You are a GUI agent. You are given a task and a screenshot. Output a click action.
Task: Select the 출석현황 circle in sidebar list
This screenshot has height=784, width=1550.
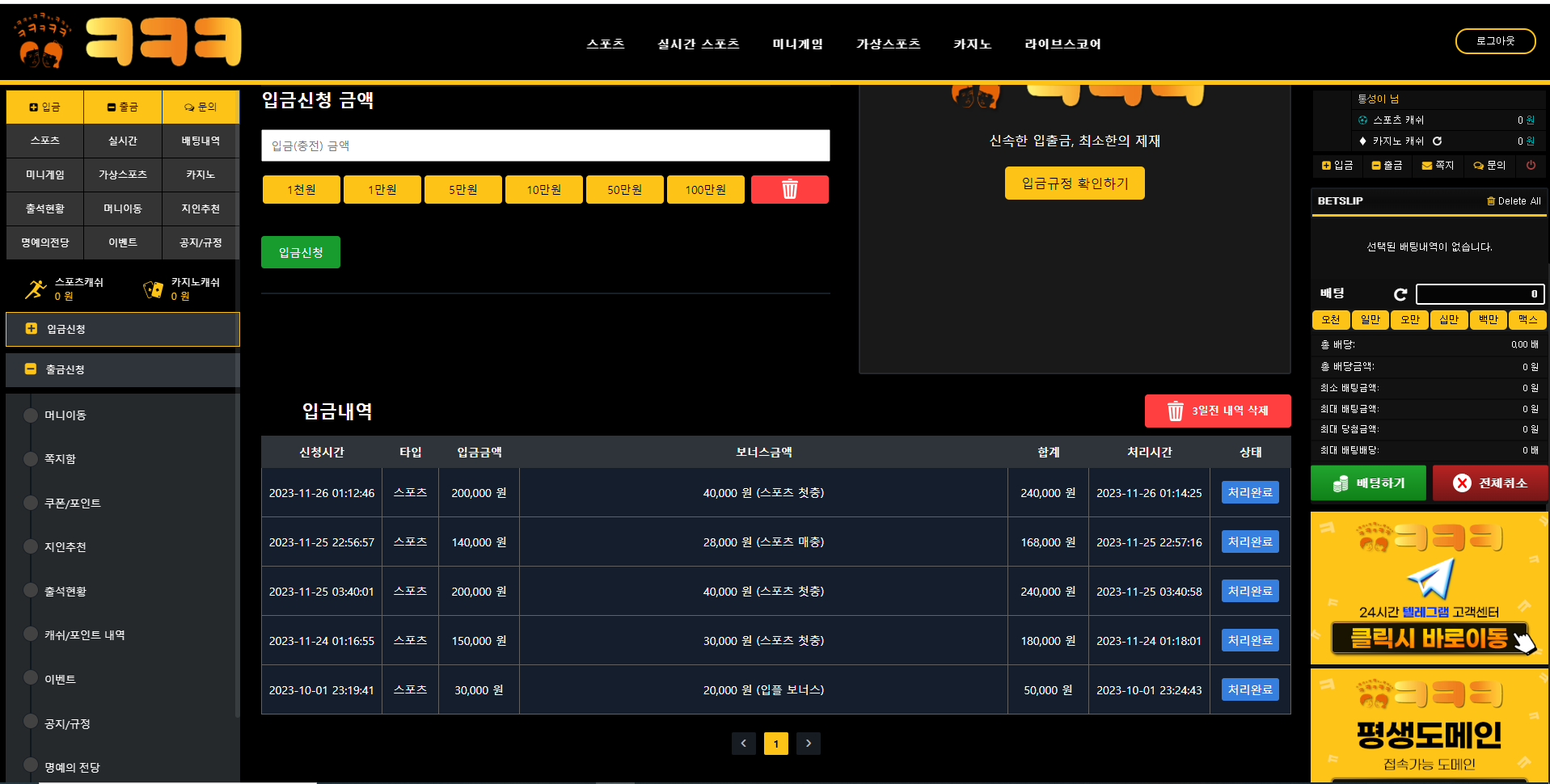click(x=31, y=591)
